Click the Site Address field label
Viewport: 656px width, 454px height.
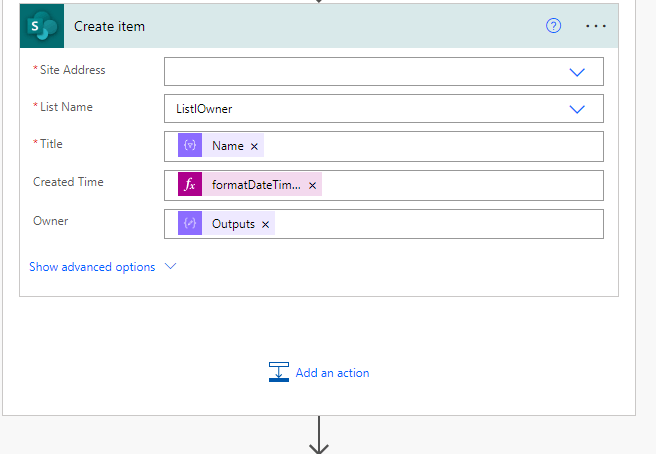[x=72, y=70]
